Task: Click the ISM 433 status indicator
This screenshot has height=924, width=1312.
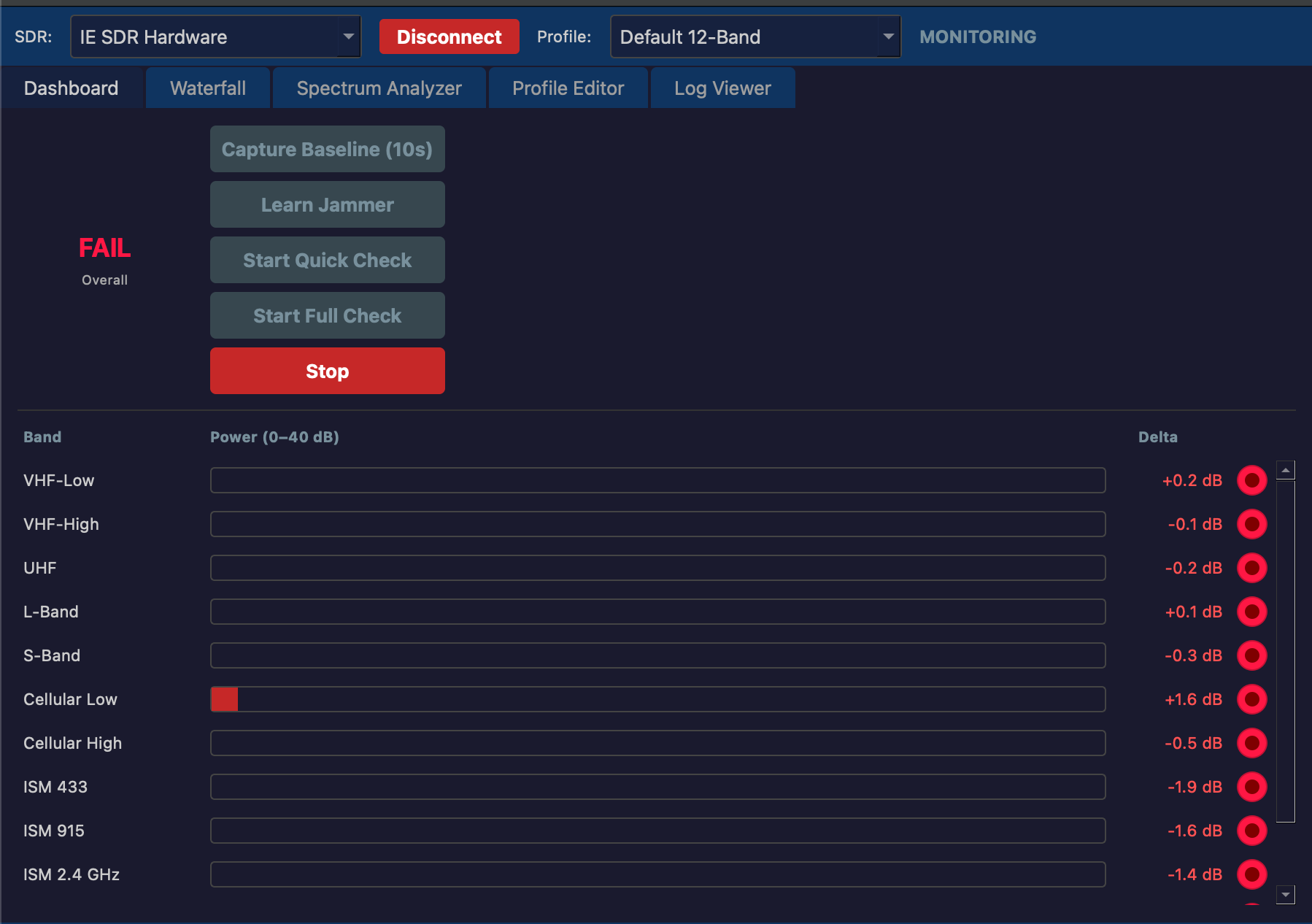Action: tap(1253, 787)
